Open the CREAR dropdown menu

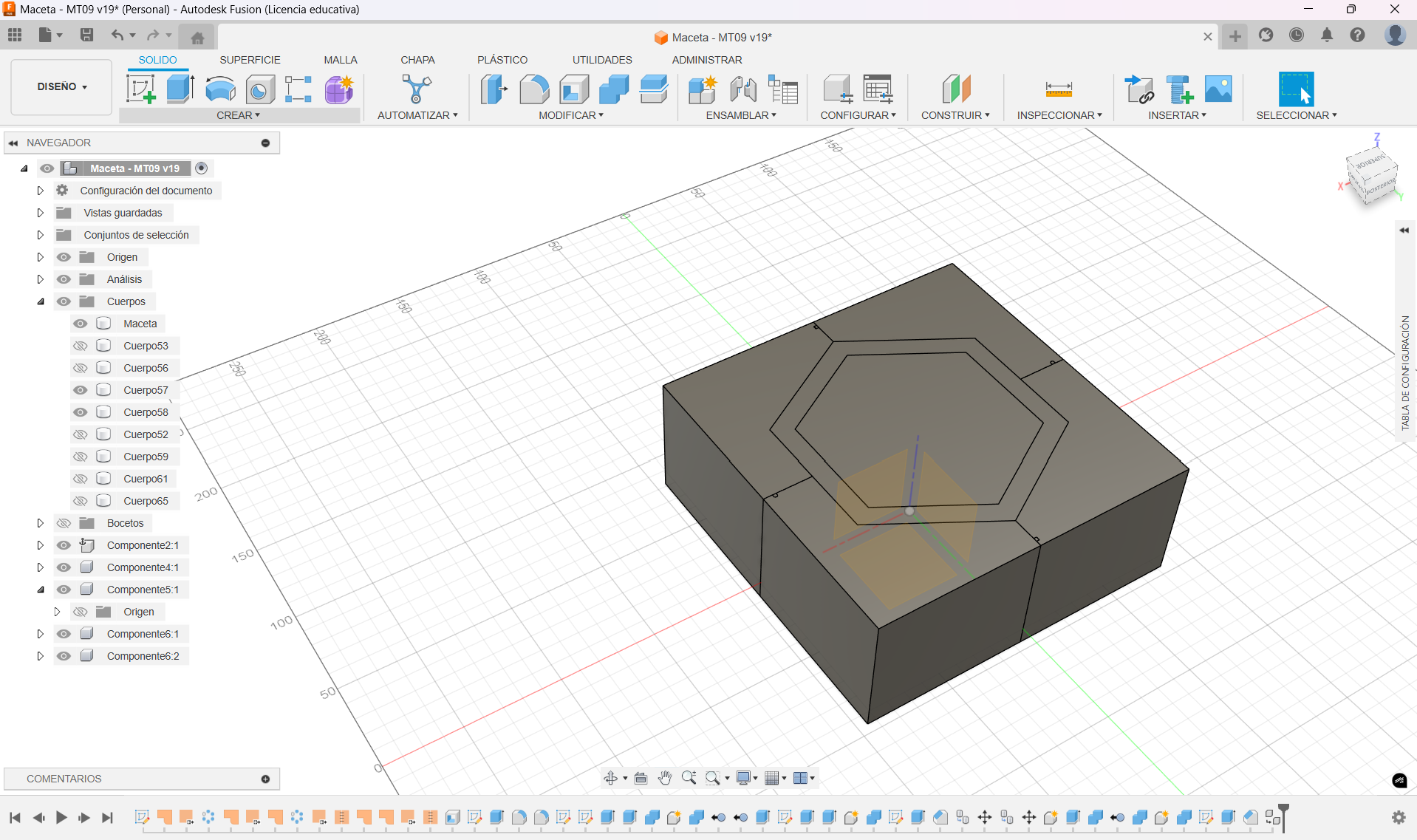coord(239,115)
